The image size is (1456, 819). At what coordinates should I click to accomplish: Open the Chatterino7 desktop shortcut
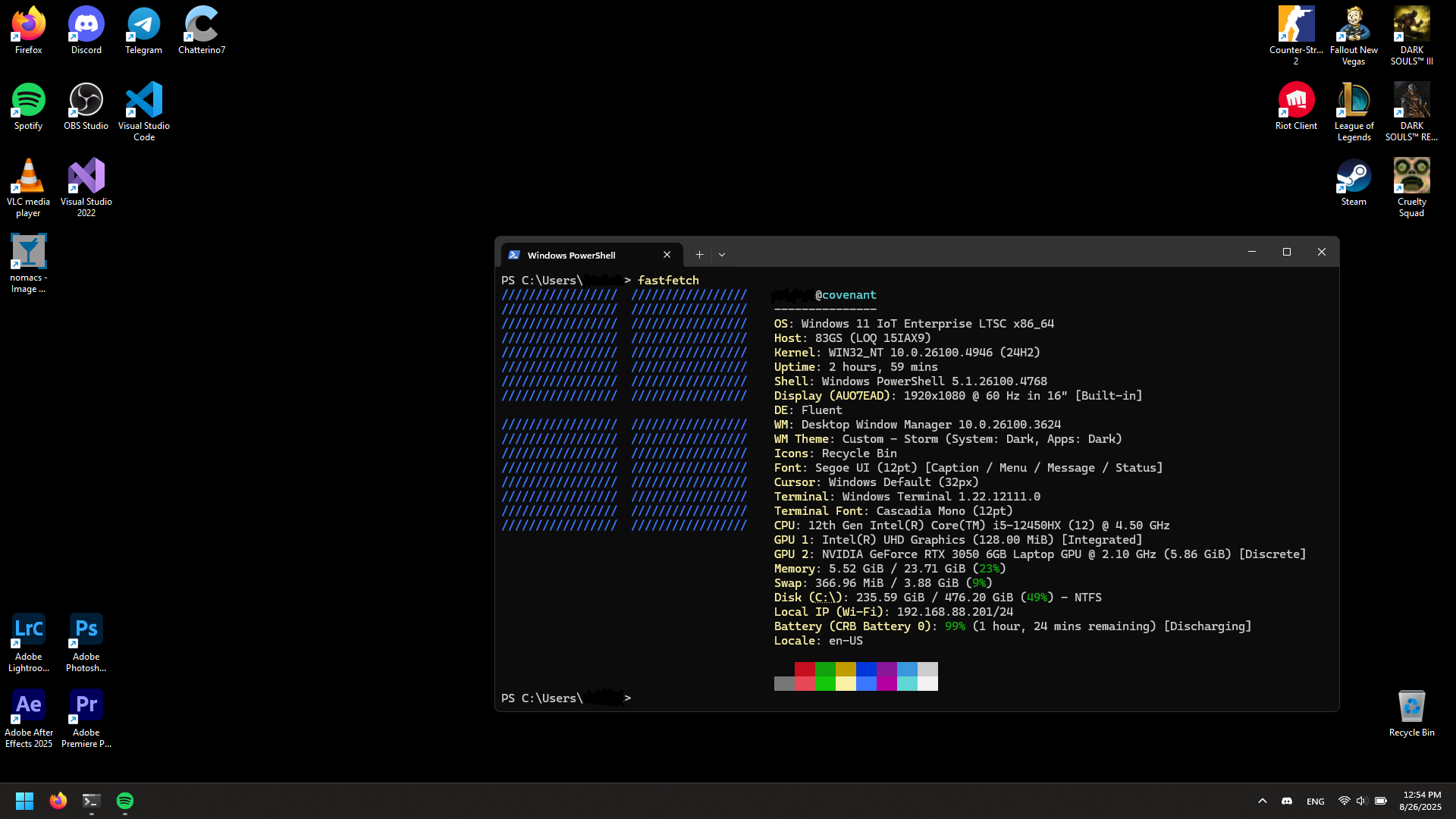coord(202,30)
